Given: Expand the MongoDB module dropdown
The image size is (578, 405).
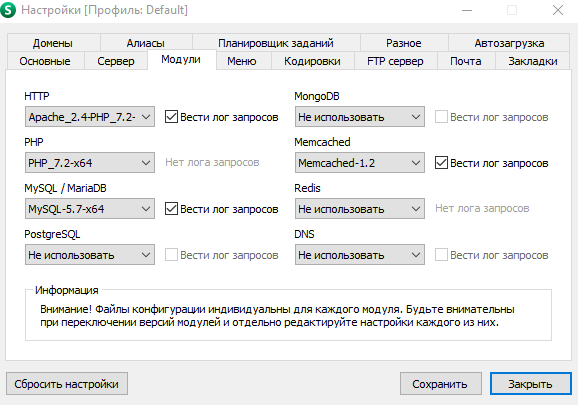Looking at the screenshot, I should point(360,117).
